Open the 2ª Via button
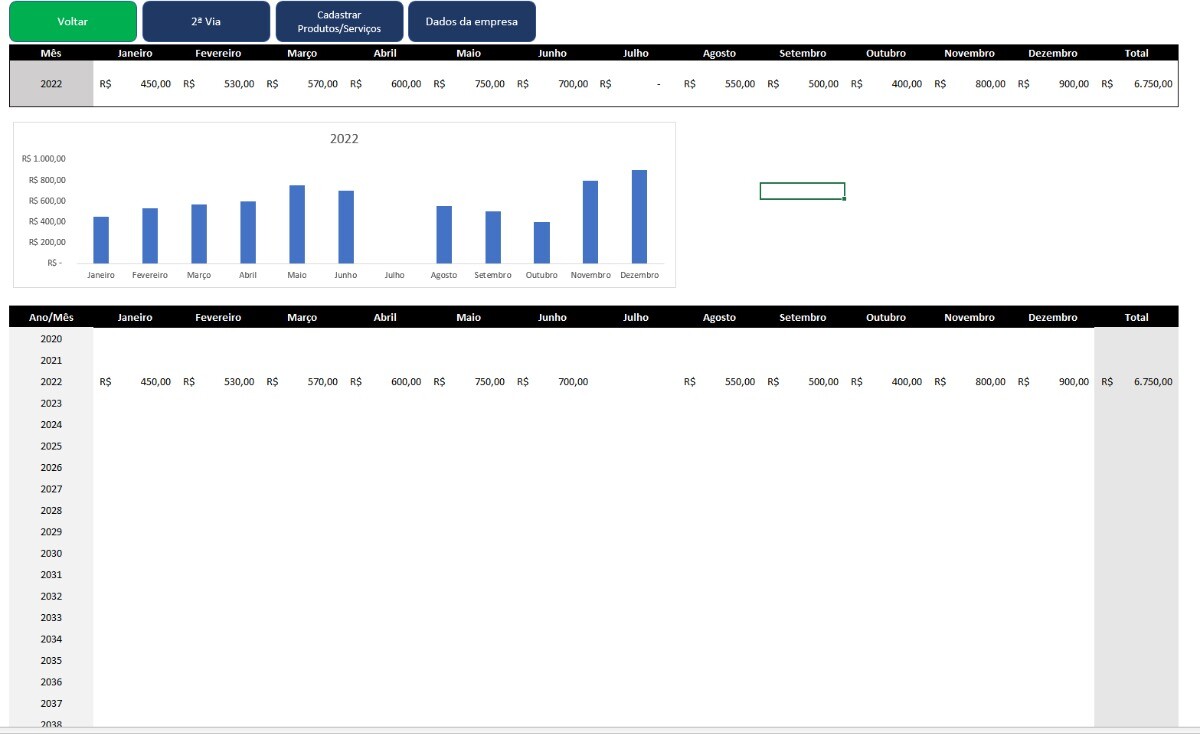The height and width of the screenshot is (734, 1200). (x=206, y=21)
